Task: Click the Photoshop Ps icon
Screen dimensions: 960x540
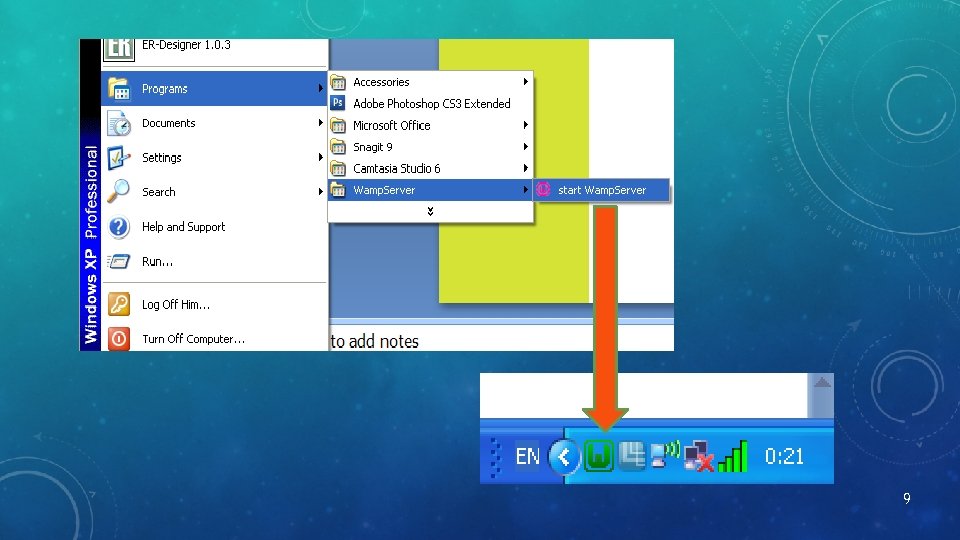Action: pyautogui.click(x=338, y=103)
